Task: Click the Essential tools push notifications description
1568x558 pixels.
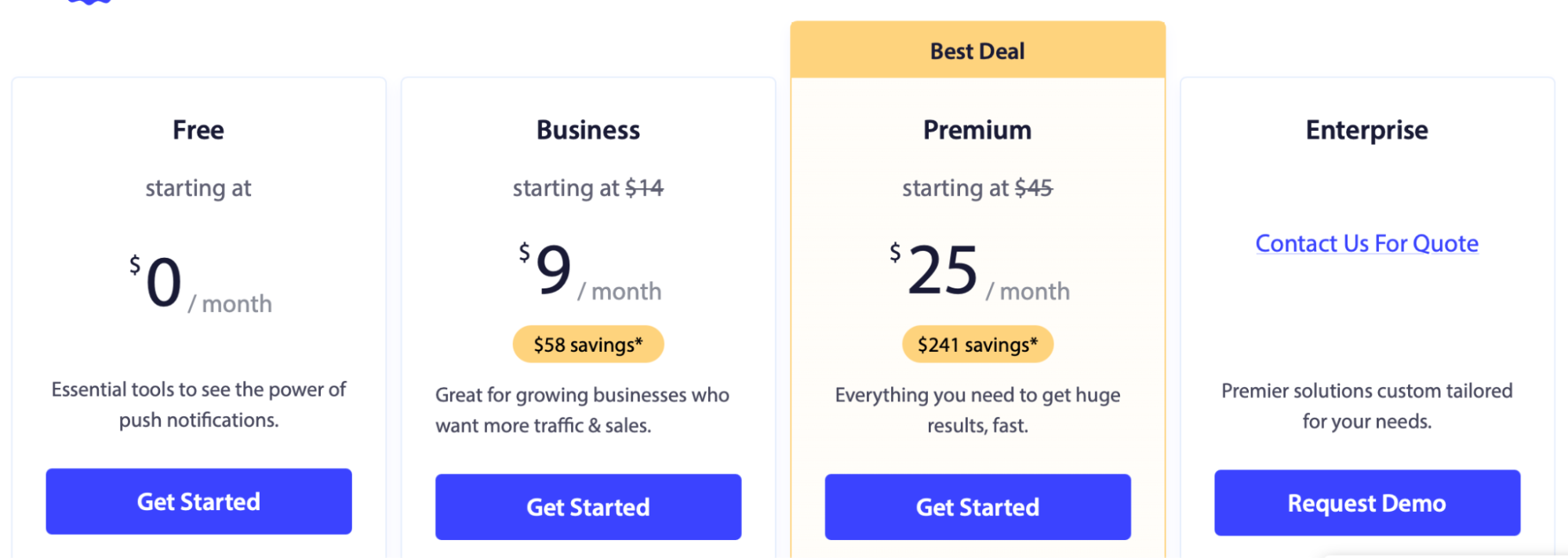Action: (198, 404)
